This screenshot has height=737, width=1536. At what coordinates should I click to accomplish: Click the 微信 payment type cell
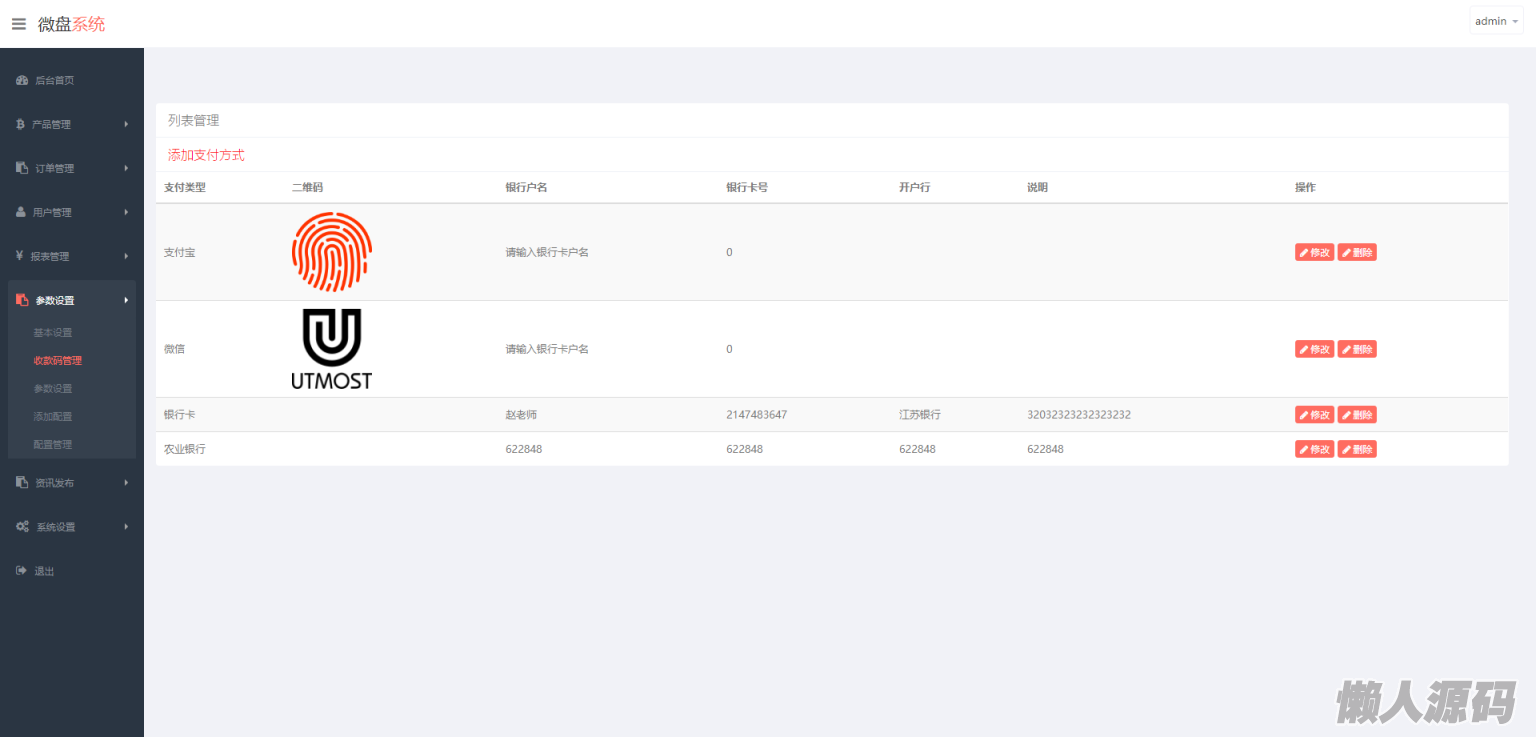tap(174, 349)
